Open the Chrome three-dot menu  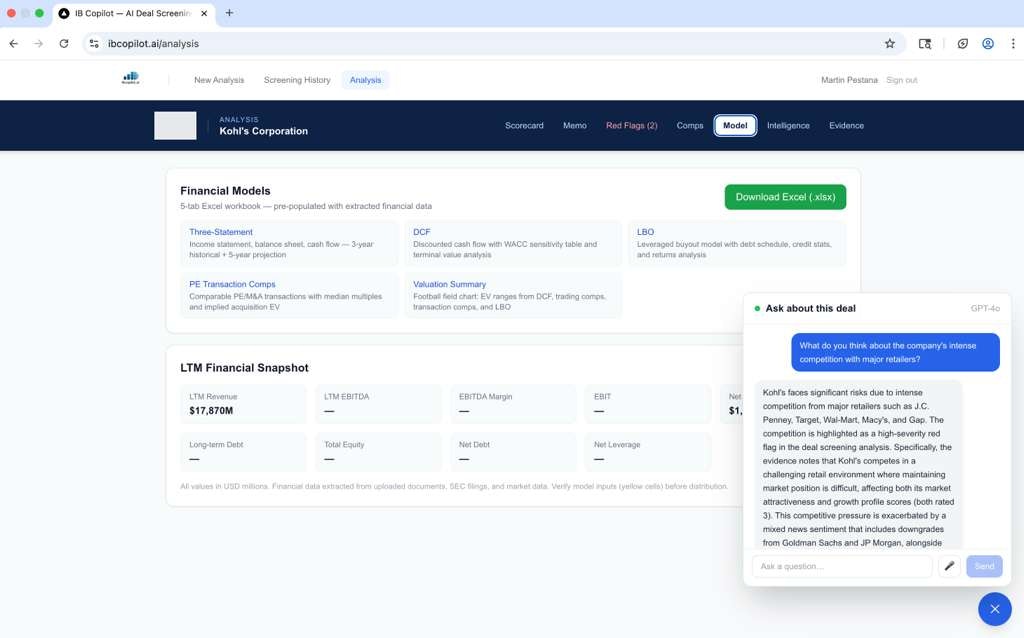pos(1013,44)
